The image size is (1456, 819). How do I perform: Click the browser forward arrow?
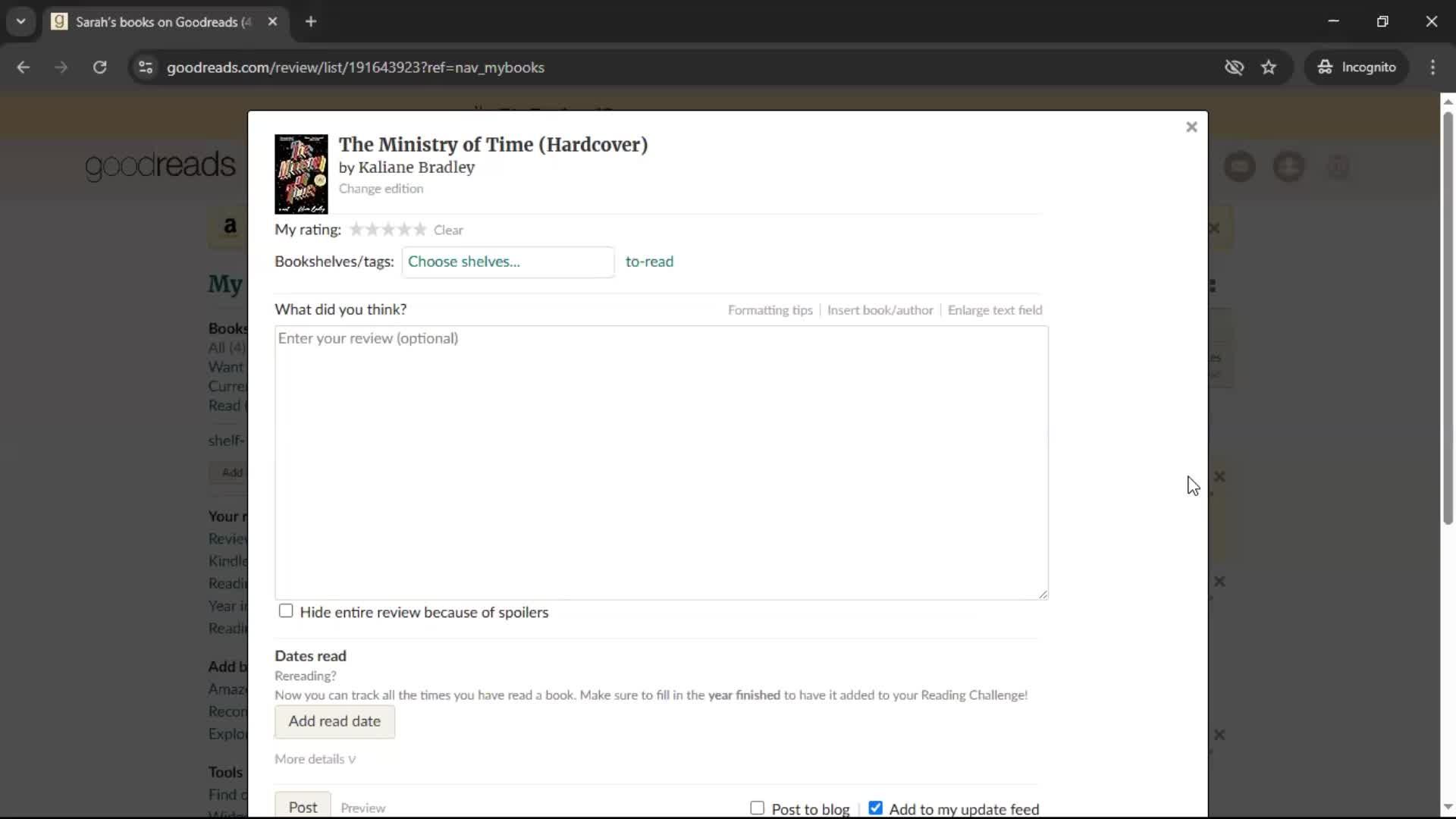pos(61,67)
